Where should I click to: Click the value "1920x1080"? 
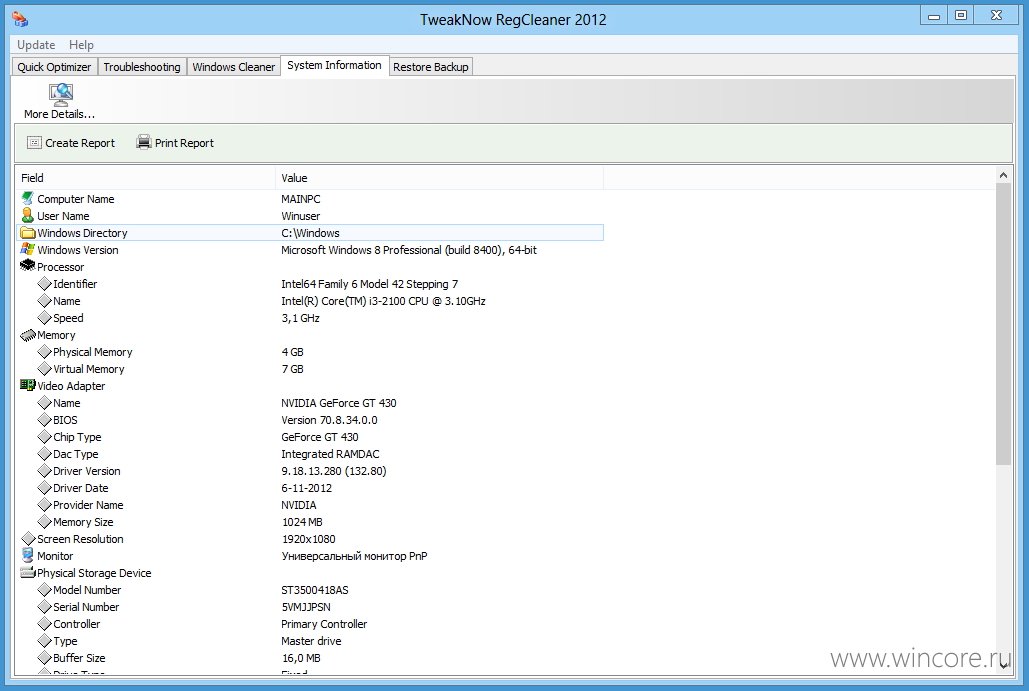coord(308,539)
